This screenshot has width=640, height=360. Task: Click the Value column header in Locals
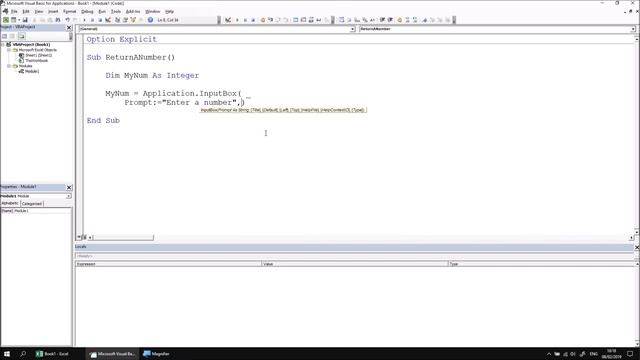(x=355, y=264)
